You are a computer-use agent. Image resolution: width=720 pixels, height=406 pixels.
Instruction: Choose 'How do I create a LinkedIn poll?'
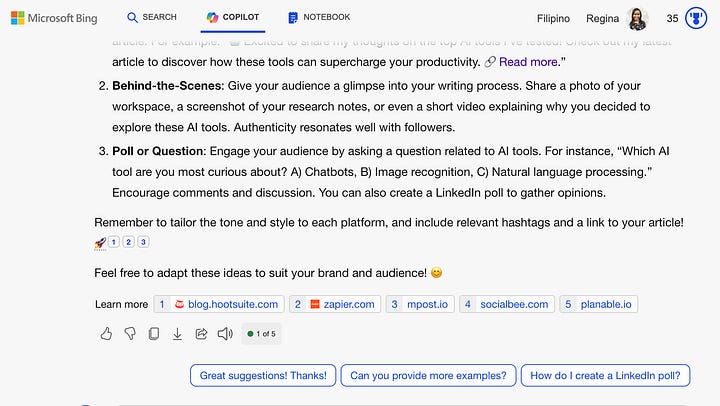605,375
